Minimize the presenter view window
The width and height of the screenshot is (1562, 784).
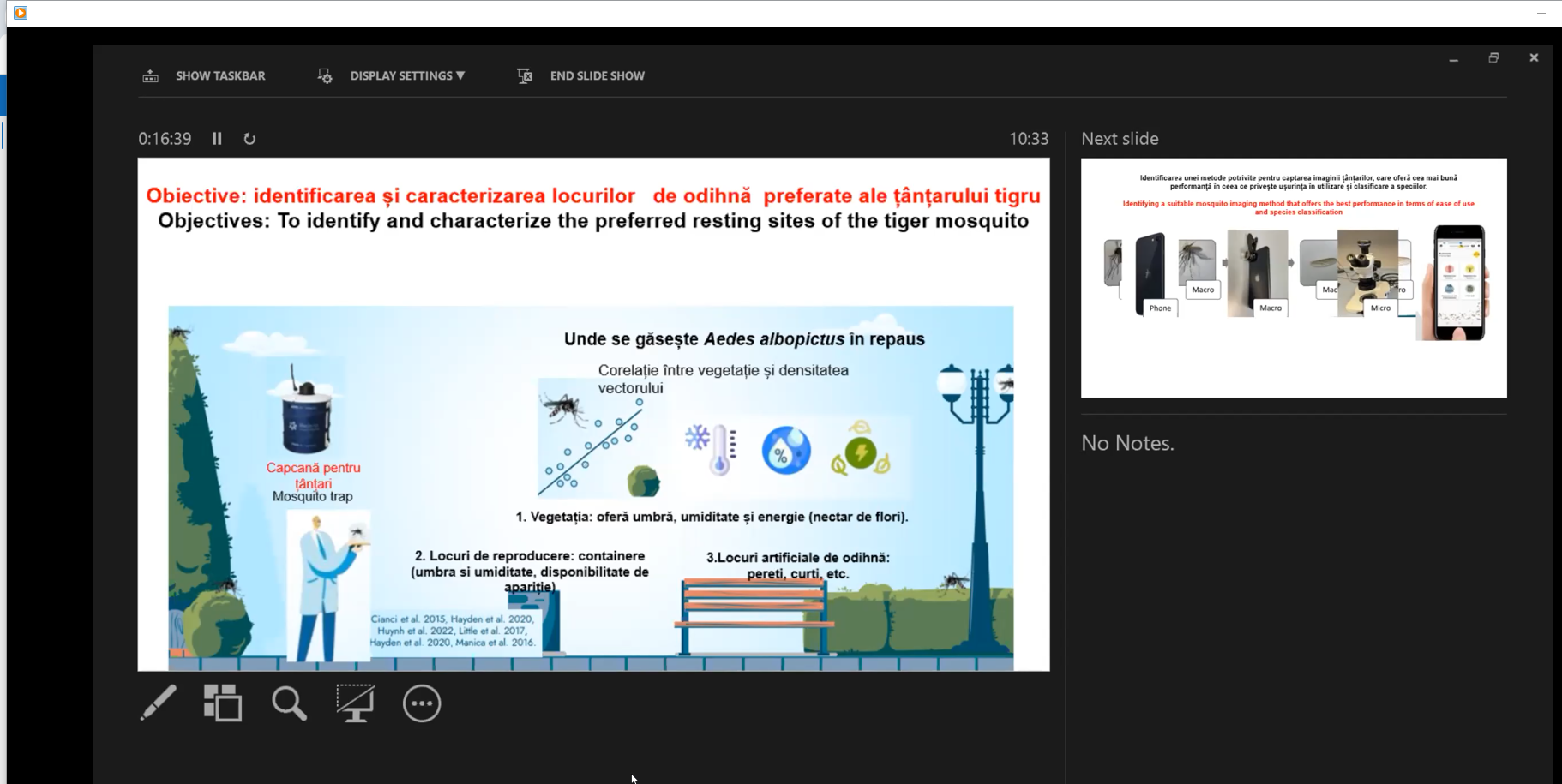1453,58
